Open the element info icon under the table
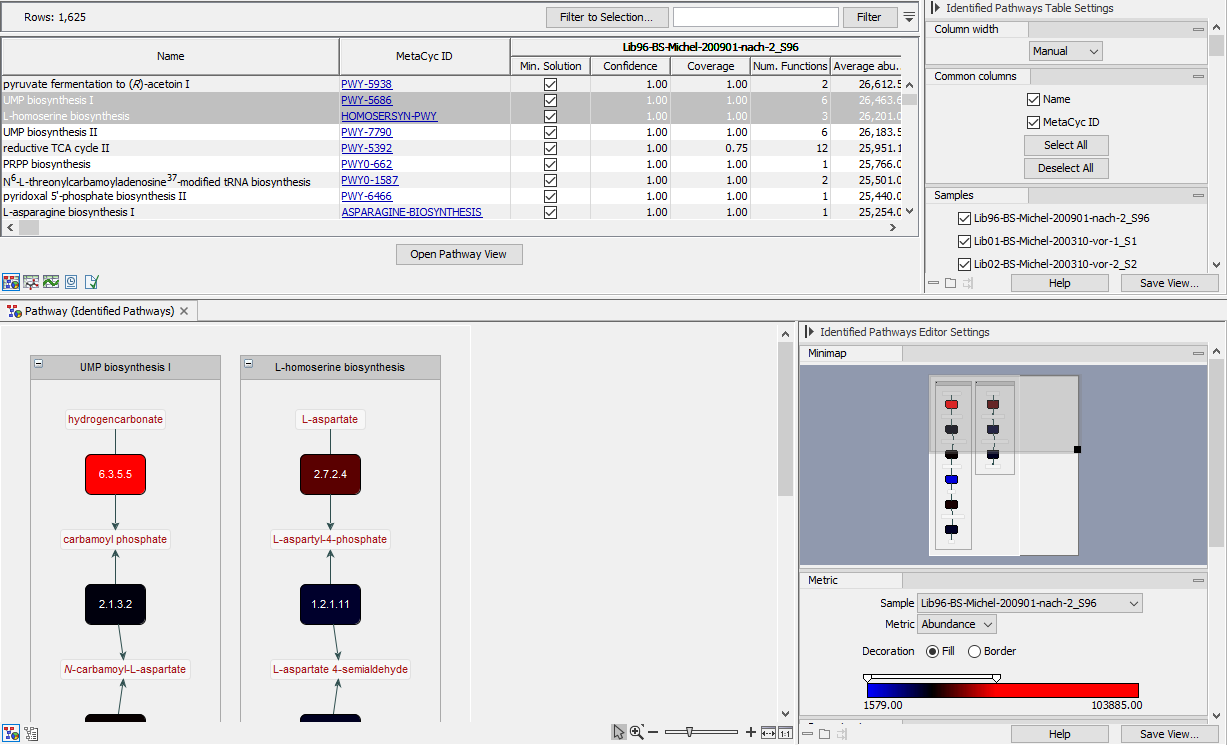1227x745 pixels. point(91,282)
